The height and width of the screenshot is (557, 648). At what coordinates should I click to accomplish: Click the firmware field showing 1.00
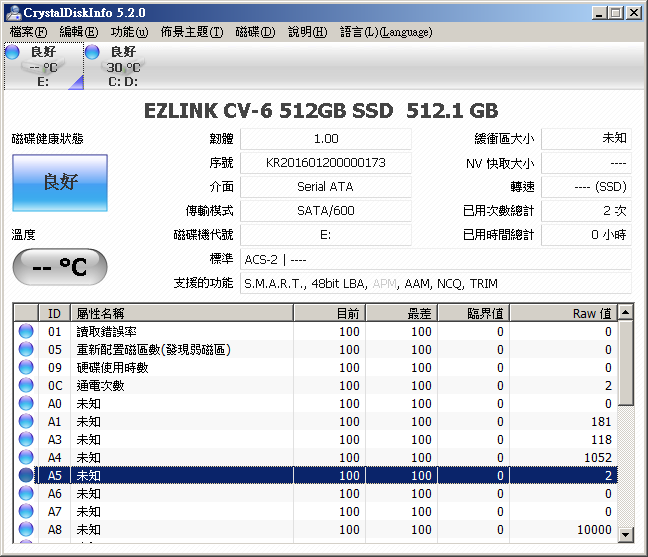(x=326, y=139)
